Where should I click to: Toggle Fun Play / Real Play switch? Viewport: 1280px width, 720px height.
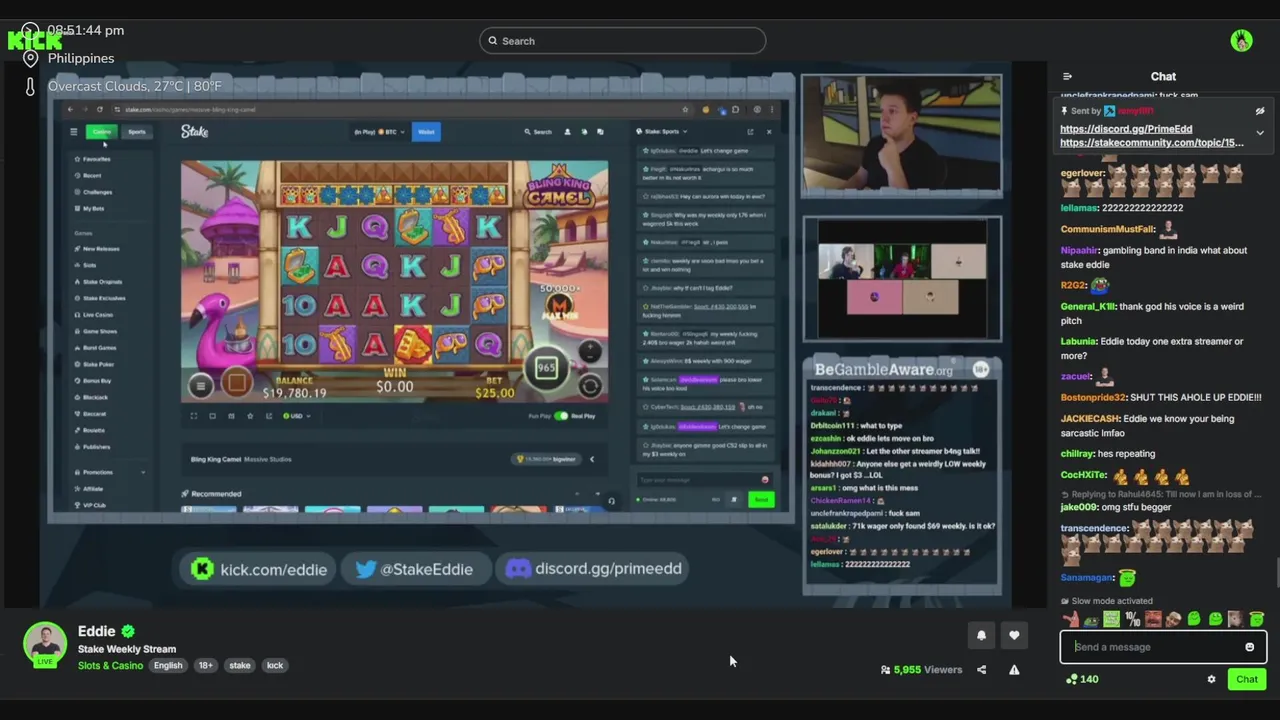pos(561,416)
